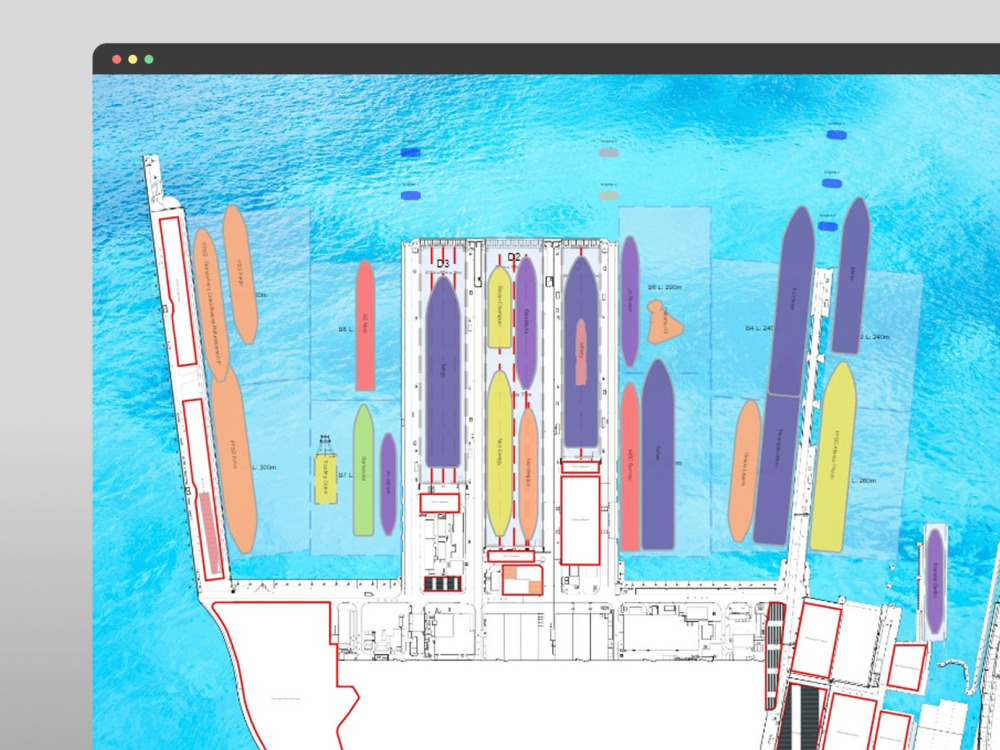Select the upper gray buoy above D1
The image size is (1000, 750).
(x=609, y=152)
